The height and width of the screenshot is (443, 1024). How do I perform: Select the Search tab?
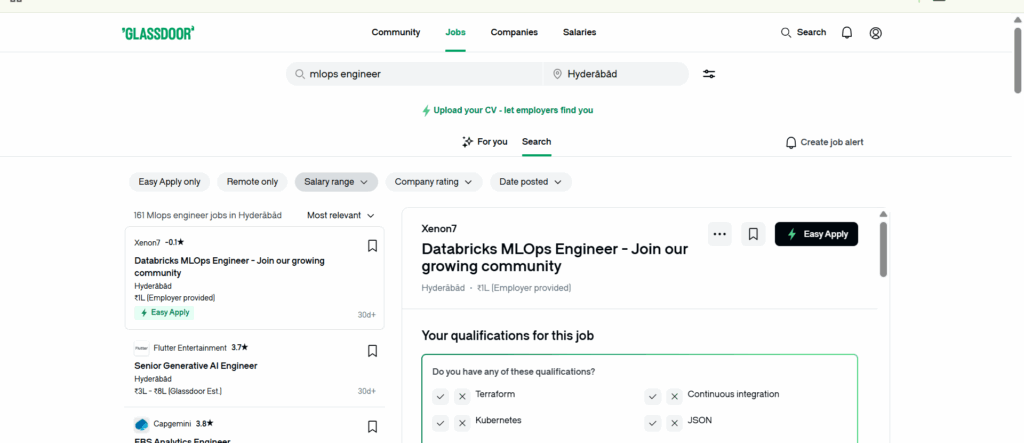[536, 142]
